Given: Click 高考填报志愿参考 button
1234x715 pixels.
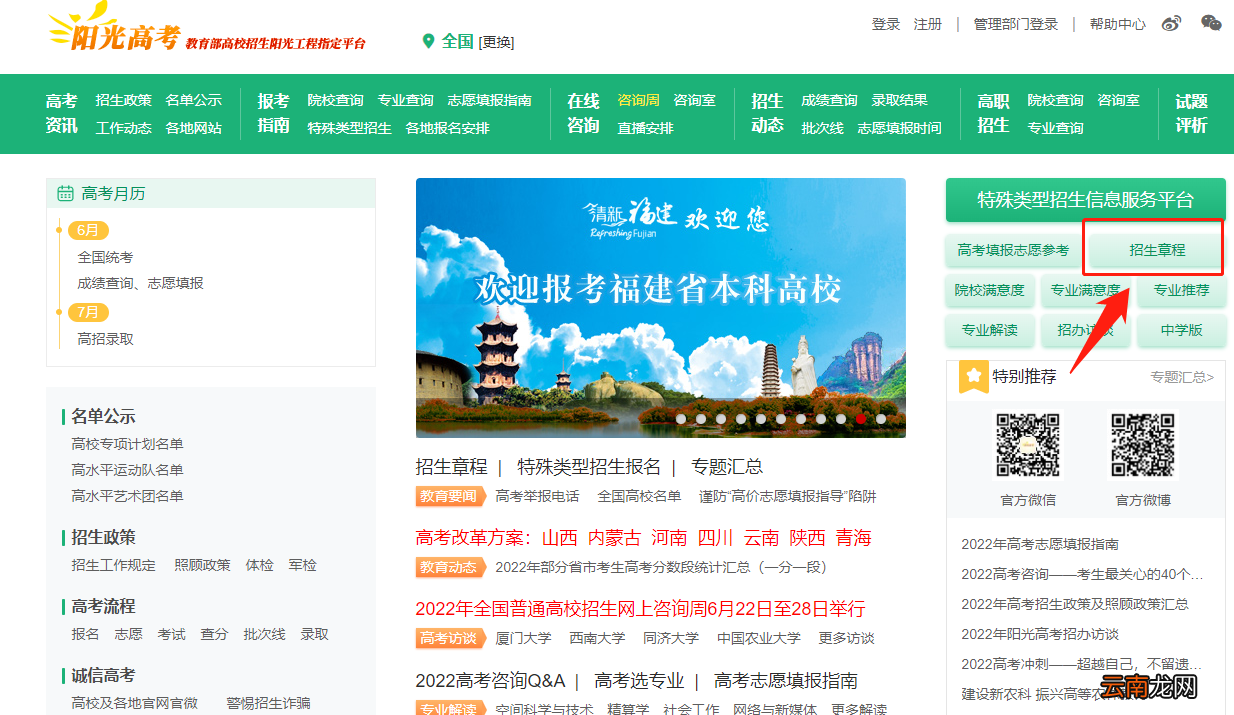Looking at the screenshot, I should (x=1013, y=250).
